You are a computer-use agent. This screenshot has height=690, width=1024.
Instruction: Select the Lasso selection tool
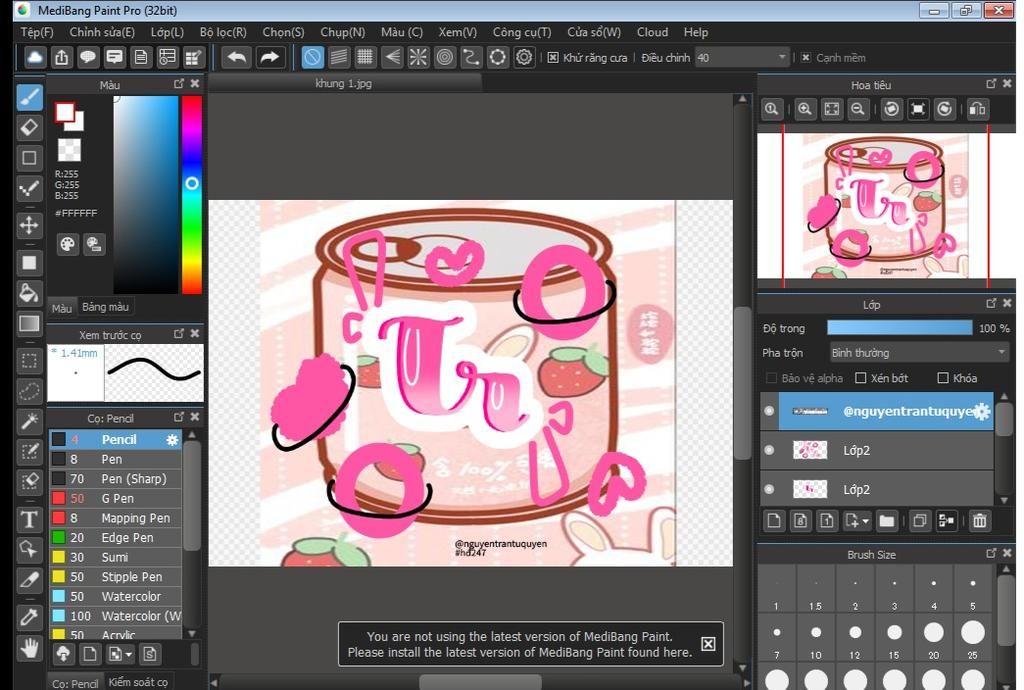29,391
